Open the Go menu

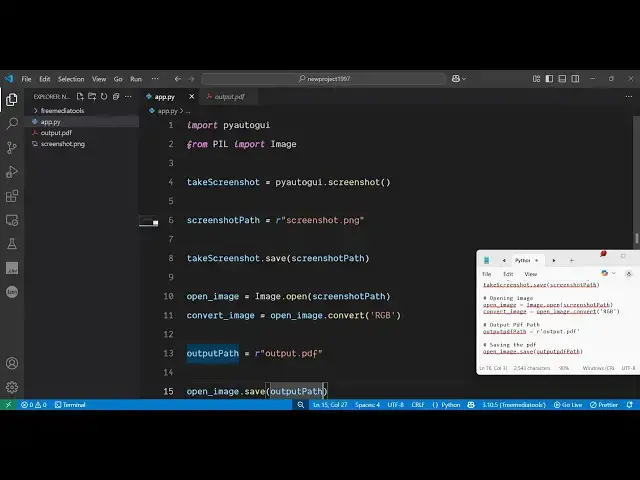[x=118, y=79]
